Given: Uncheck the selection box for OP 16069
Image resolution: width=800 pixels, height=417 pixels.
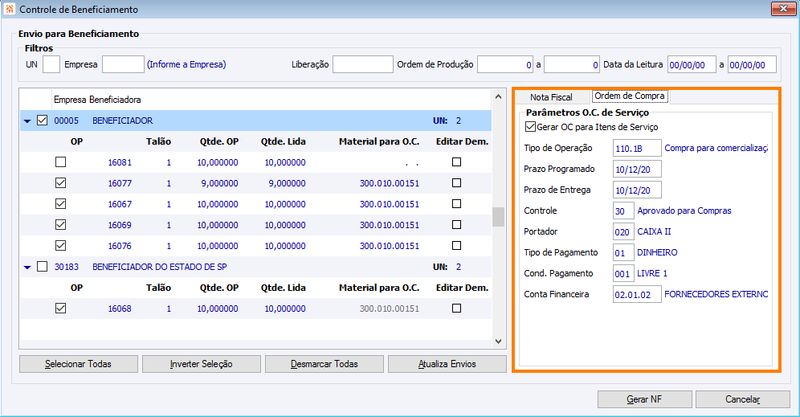Looking at the screenshot, I should [61, 225].
